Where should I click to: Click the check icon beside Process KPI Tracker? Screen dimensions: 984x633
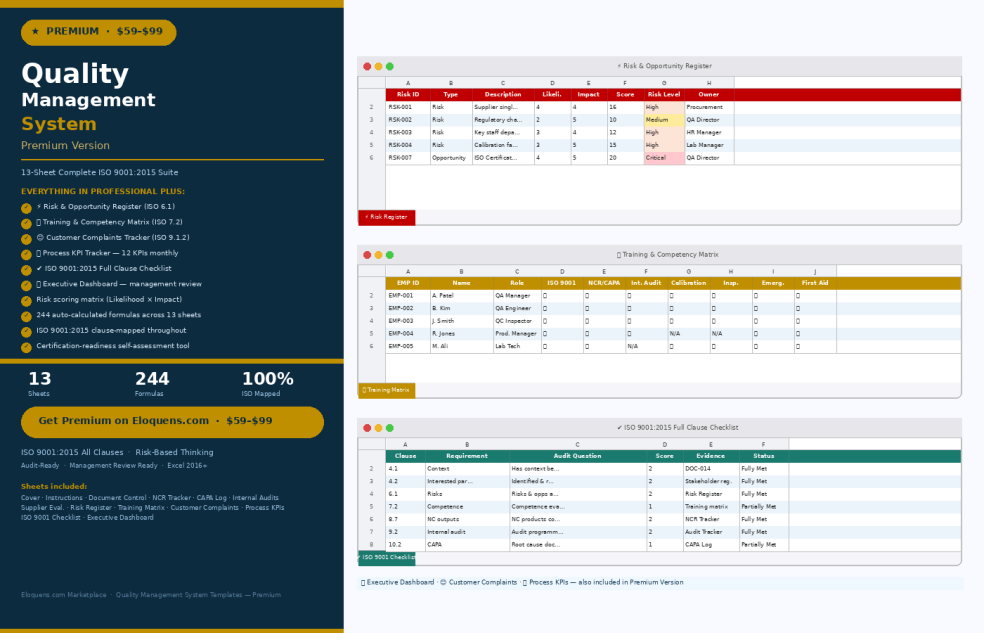(26, 255)
